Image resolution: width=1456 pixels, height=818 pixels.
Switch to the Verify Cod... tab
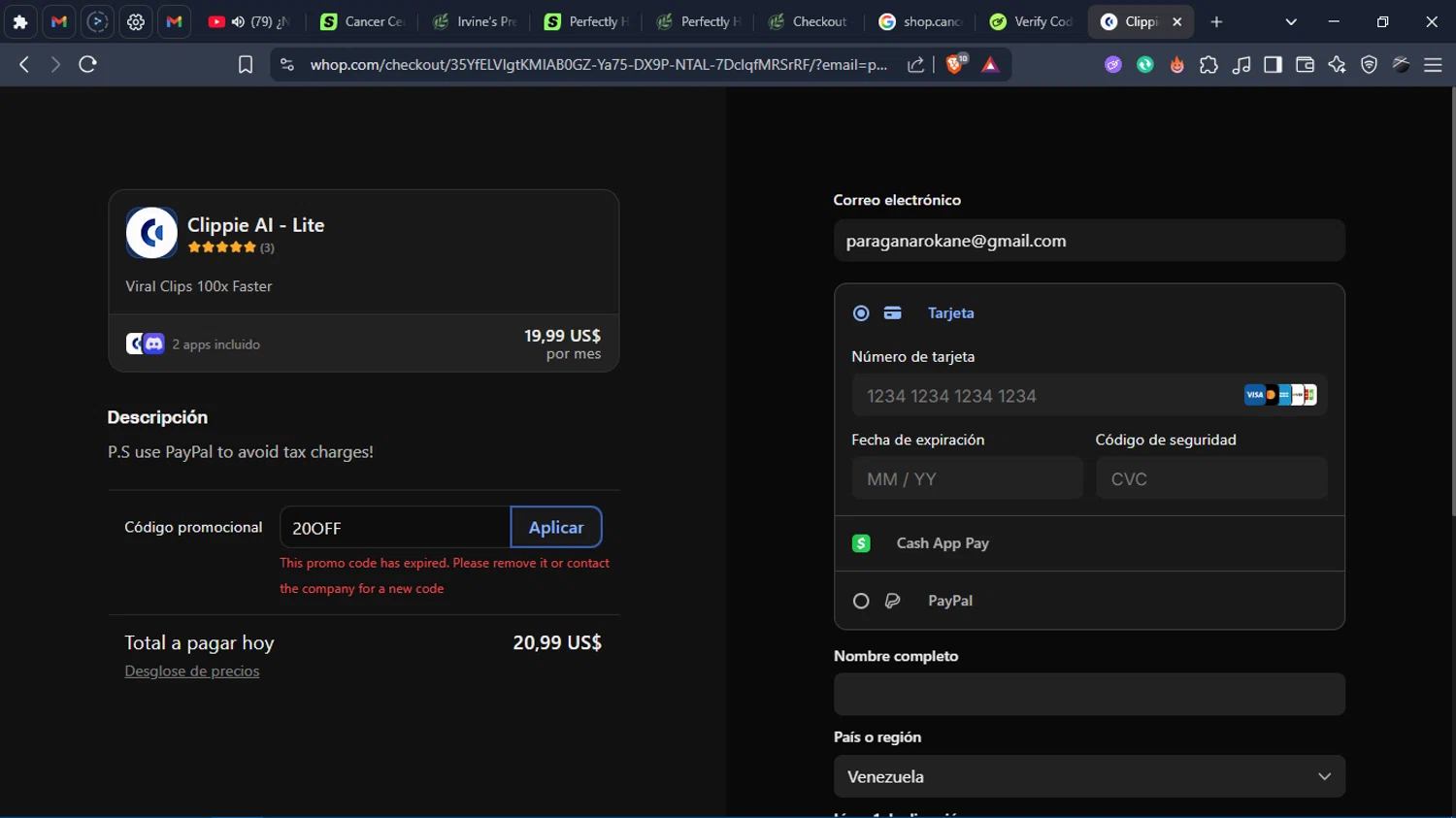click(1032, 21)
